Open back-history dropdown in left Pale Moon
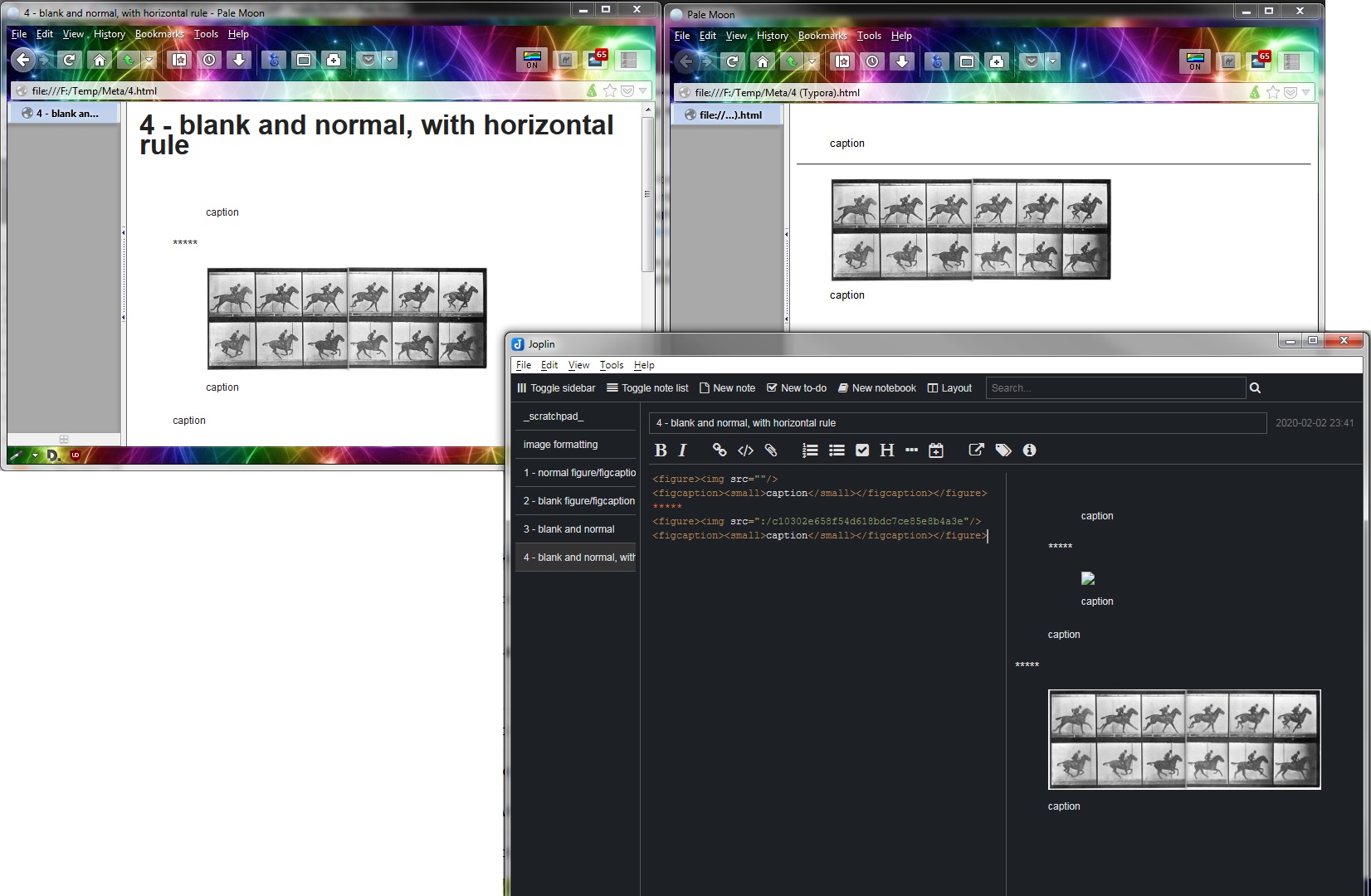1371x896 pixels. (148, 60)
